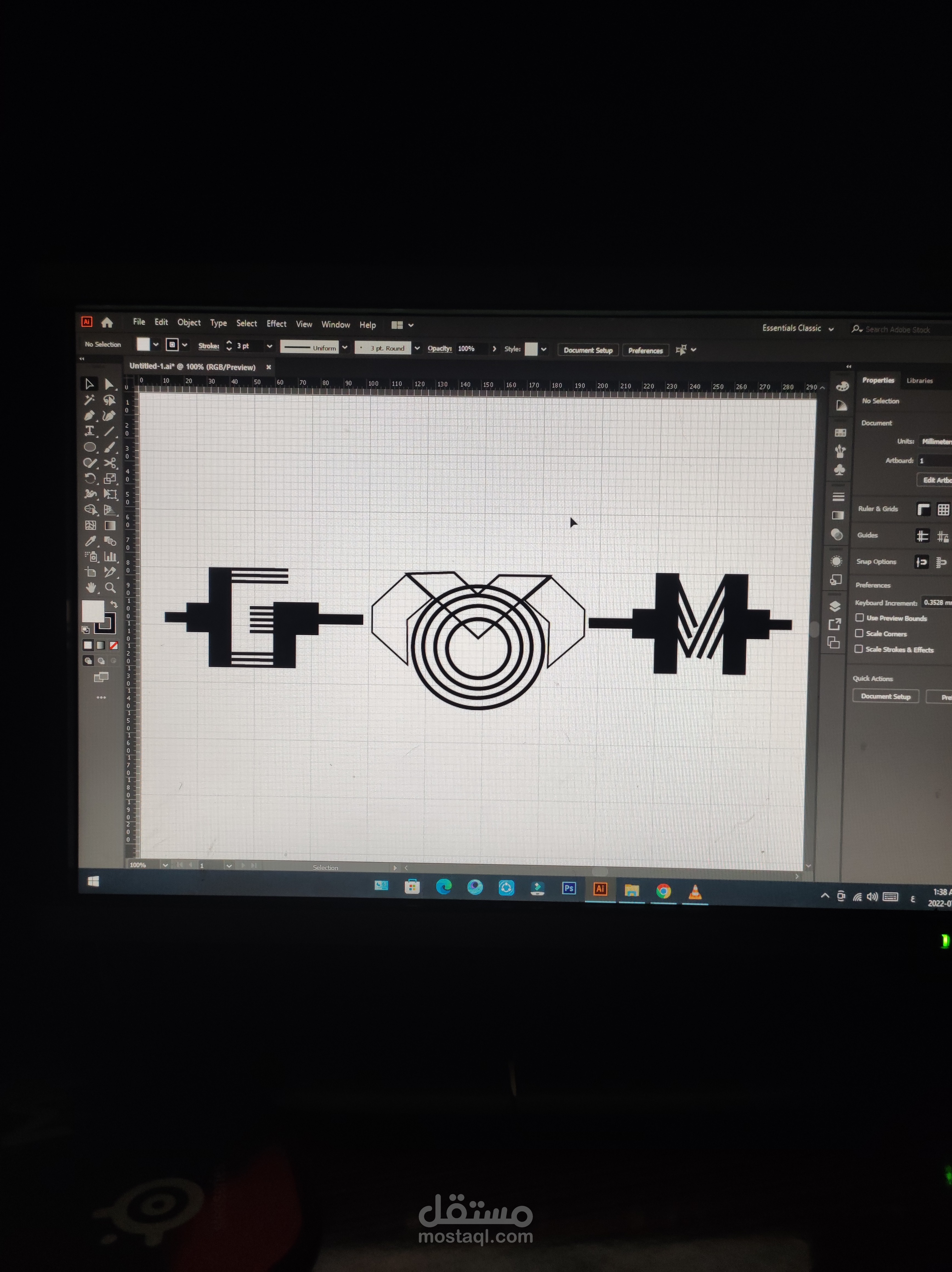
Task: Open the stroke weight dropdown
Action: pos(269,346)
